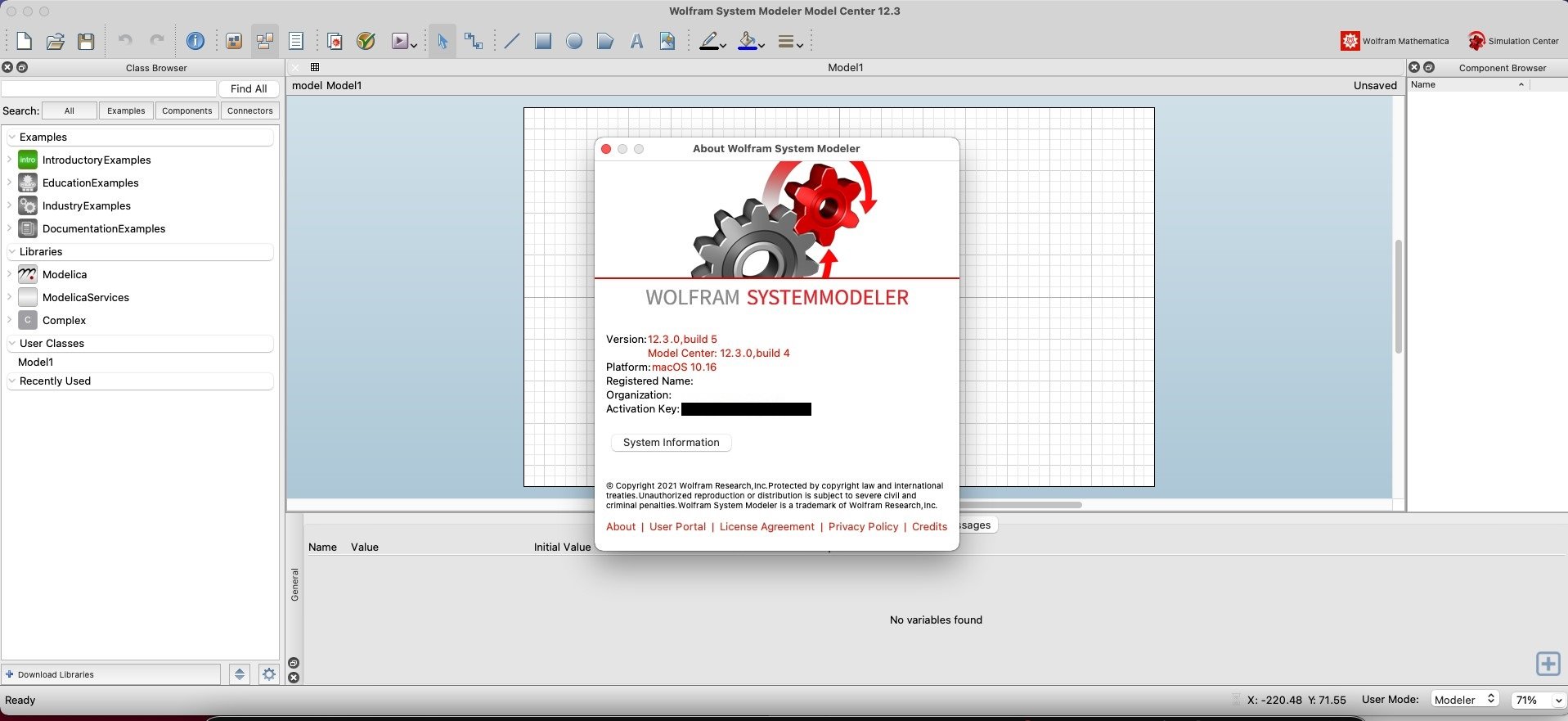
Task: Select the Model1 document tab
Action: pos(846,67)
